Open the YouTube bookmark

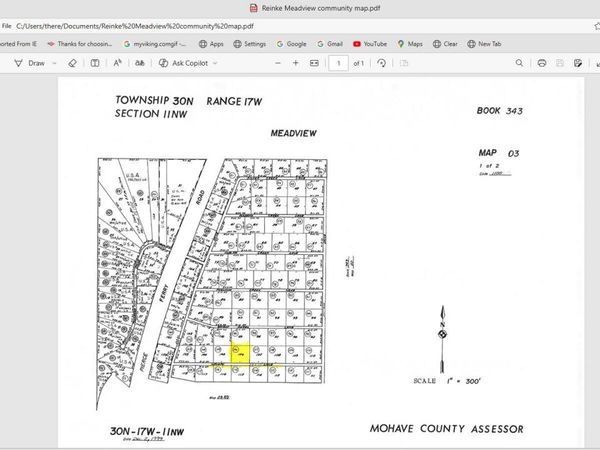pos(370,44)
